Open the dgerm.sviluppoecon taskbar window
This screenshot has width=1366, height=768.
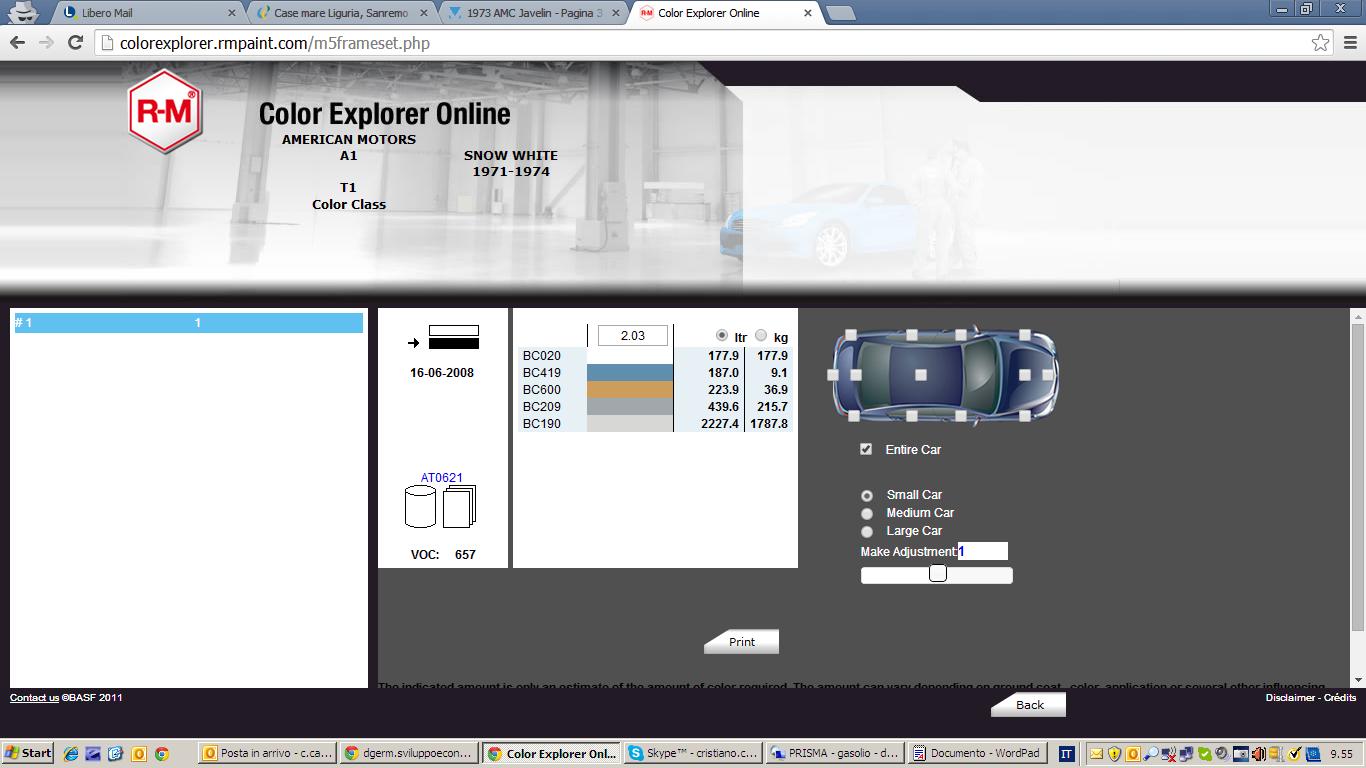[407, 754]
